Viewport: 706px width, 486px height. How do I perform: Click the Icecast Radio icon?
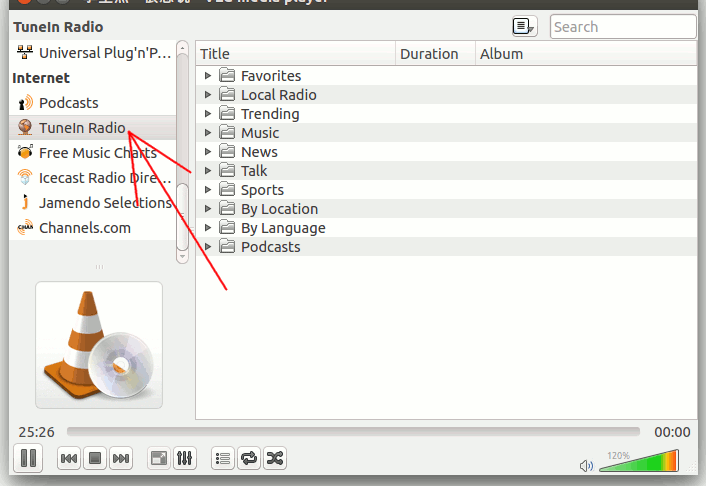[x=25, y=177]
